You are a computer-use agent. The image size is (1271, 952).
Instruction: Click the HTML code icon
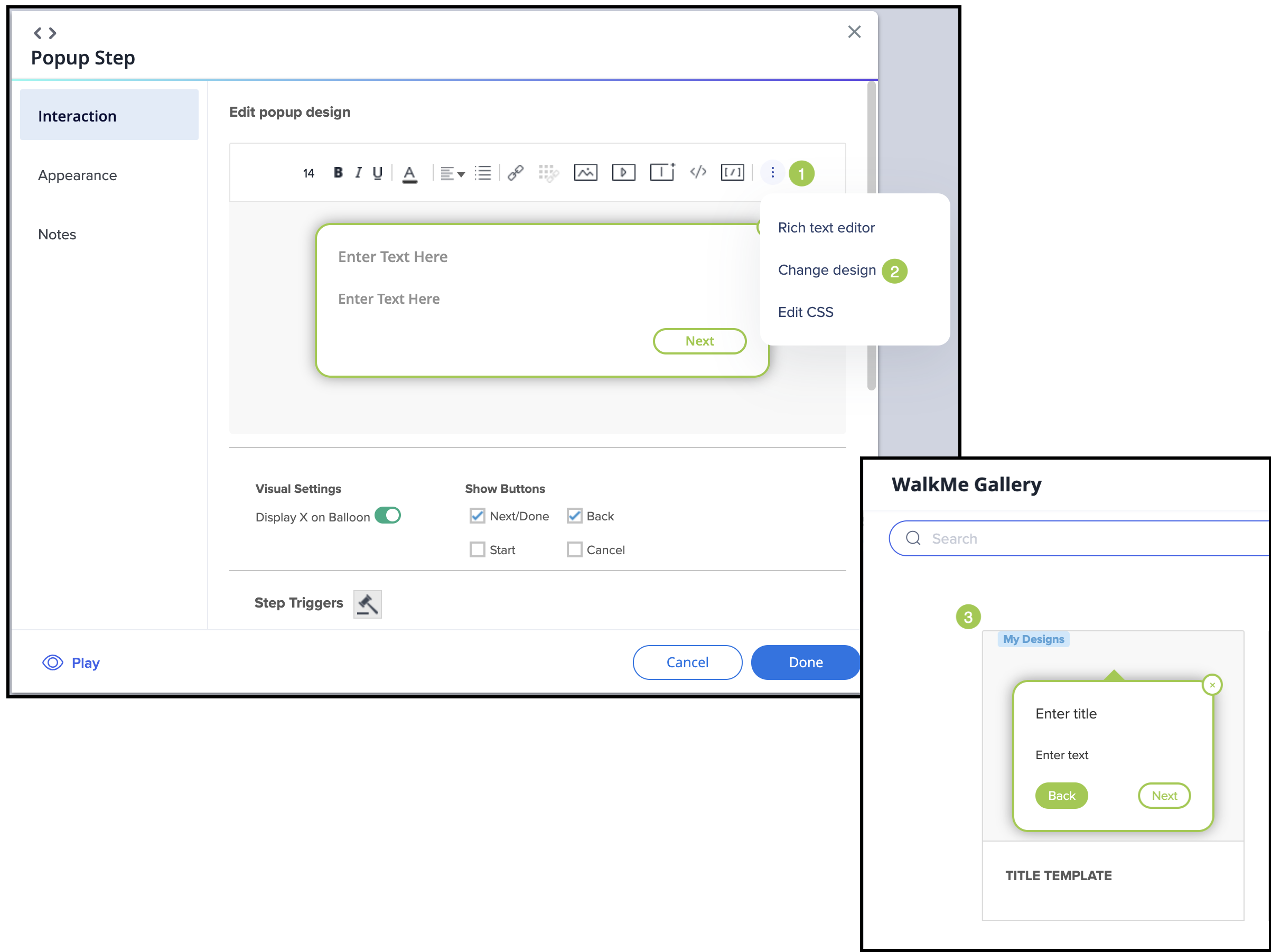tap(698, 172)
